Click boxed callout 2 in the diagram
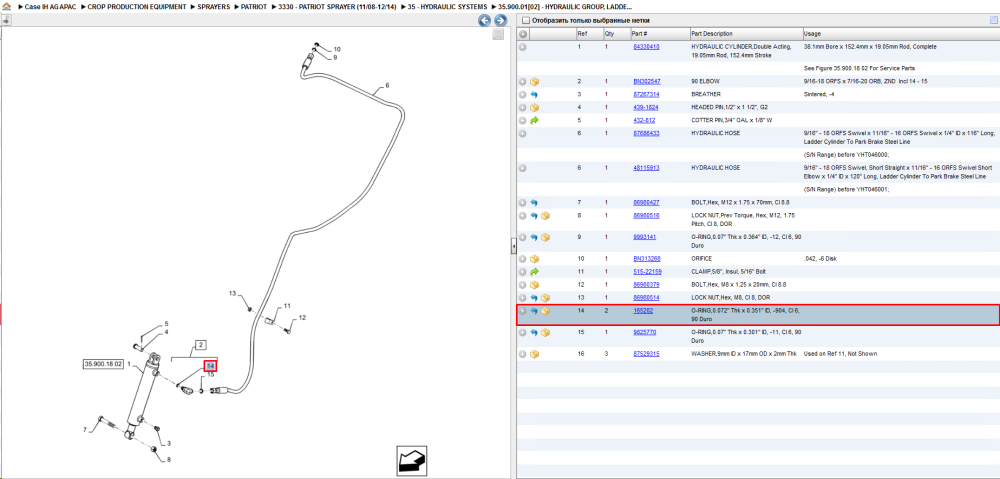 tap(200, 345)
